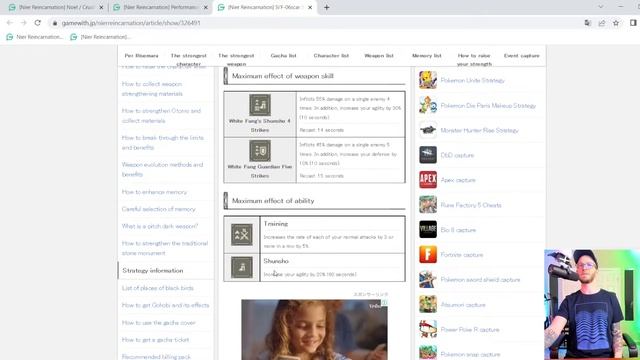Screen dimensions: 640x360
Task: Click the Shunsho ability icon
Action: 242,267
